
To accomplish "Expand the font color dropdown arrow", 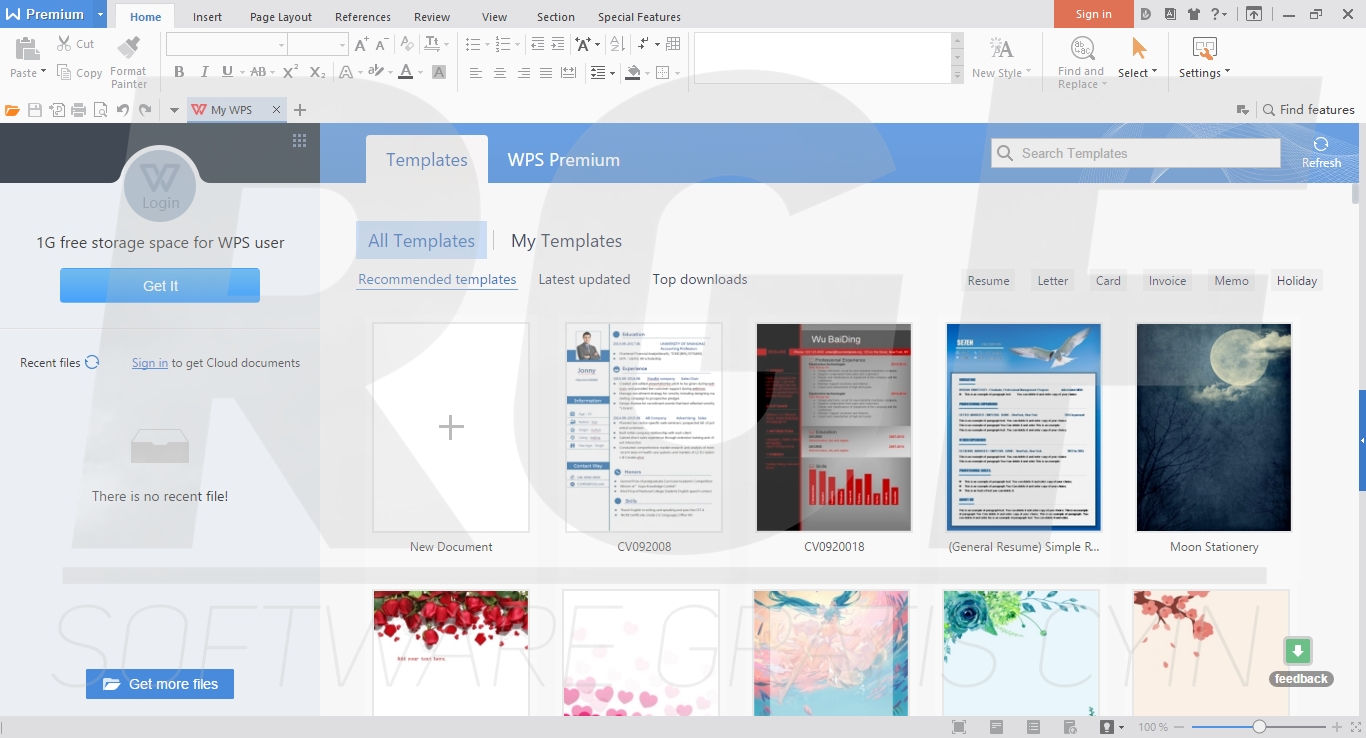I will tap(419, 73).
